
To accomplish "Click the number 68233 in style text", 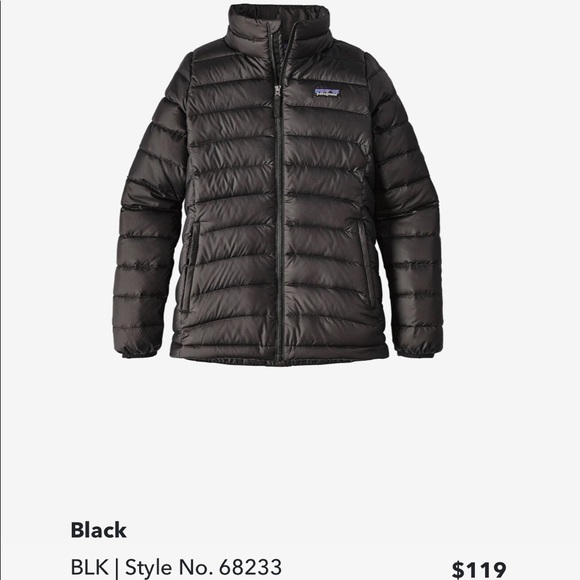I will pos(250,567).
